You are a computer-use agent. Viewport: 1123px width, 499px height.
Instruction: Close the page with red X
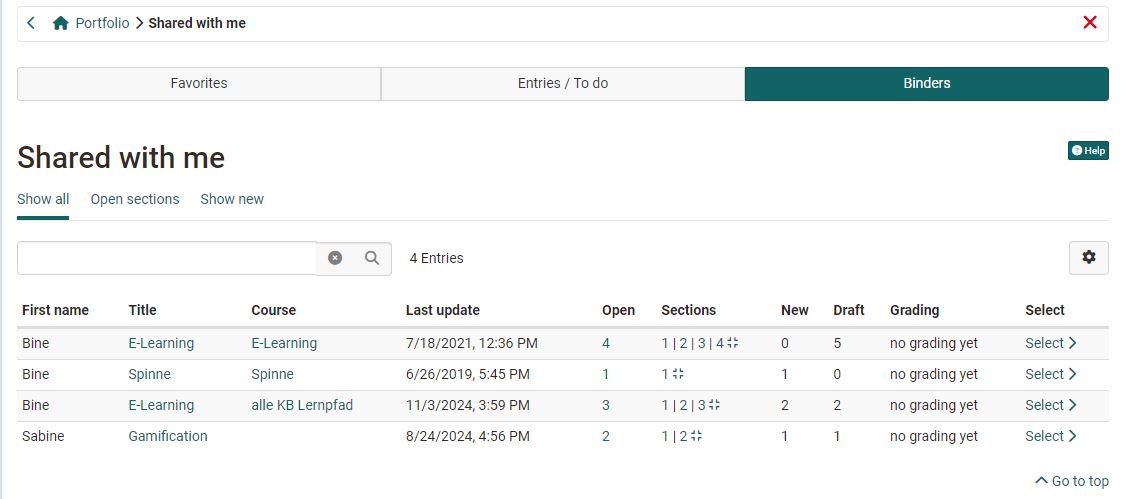point(1090,23)
